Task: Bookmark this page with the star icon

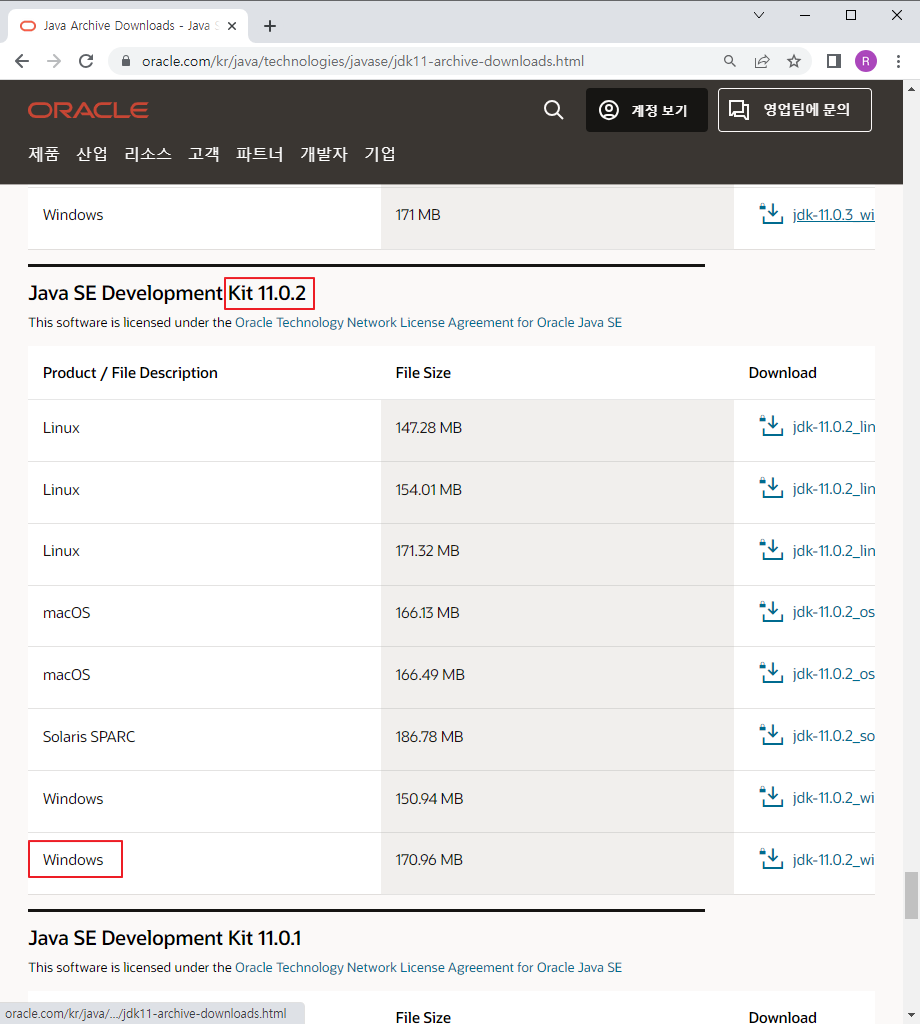Action: (x=794, y=61)
